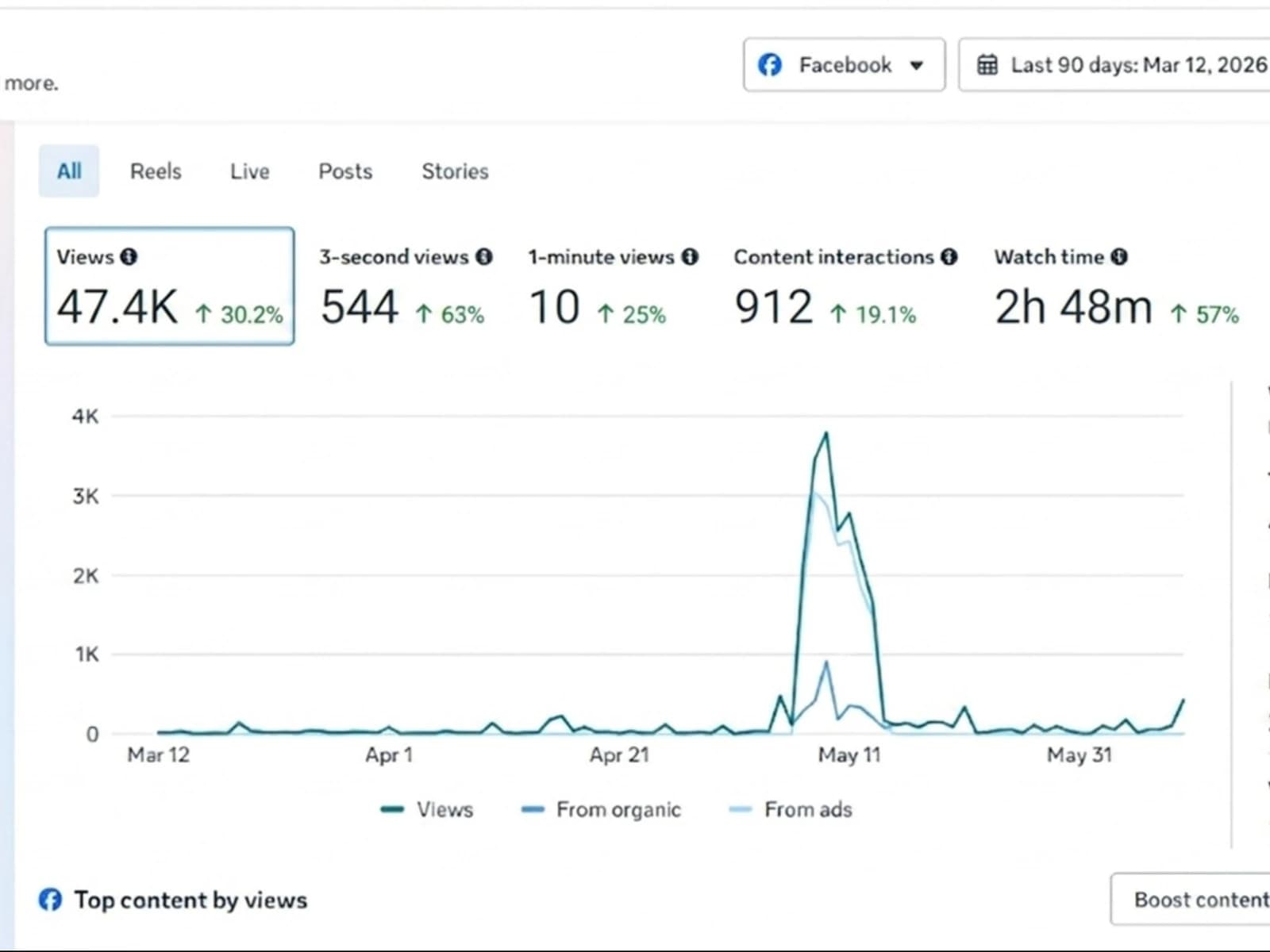Open the Facebook platform dropdown arrow

tap(917, 65)
